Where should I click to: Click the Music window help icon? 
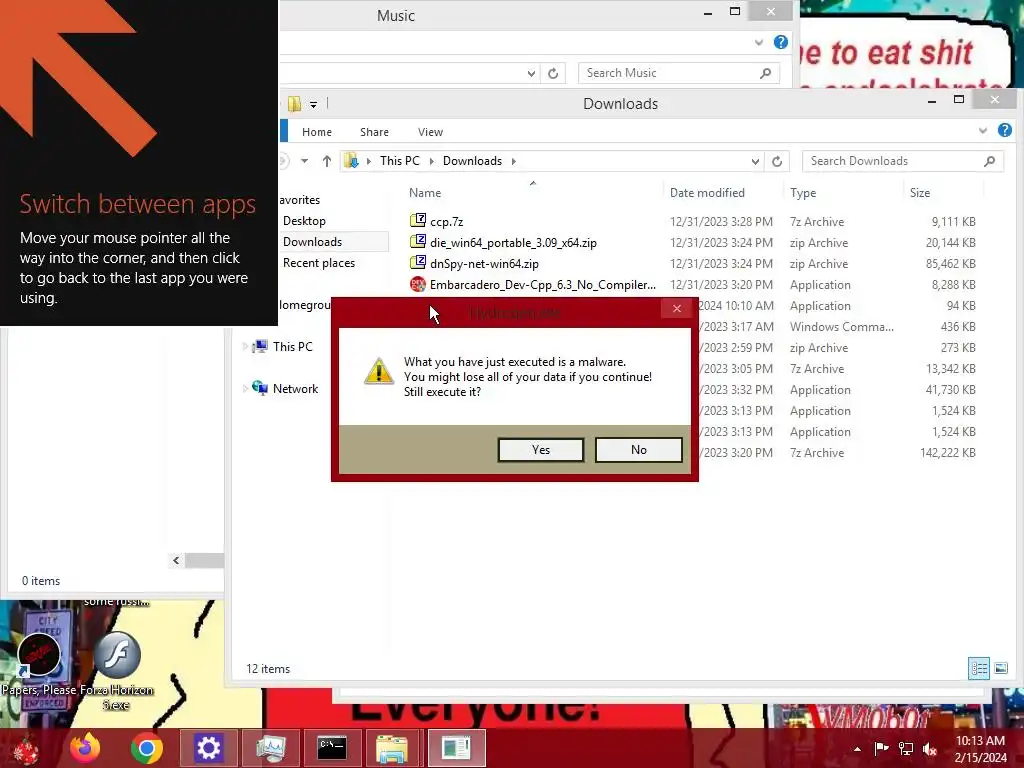pyautogui.click(x=780, y=42)
